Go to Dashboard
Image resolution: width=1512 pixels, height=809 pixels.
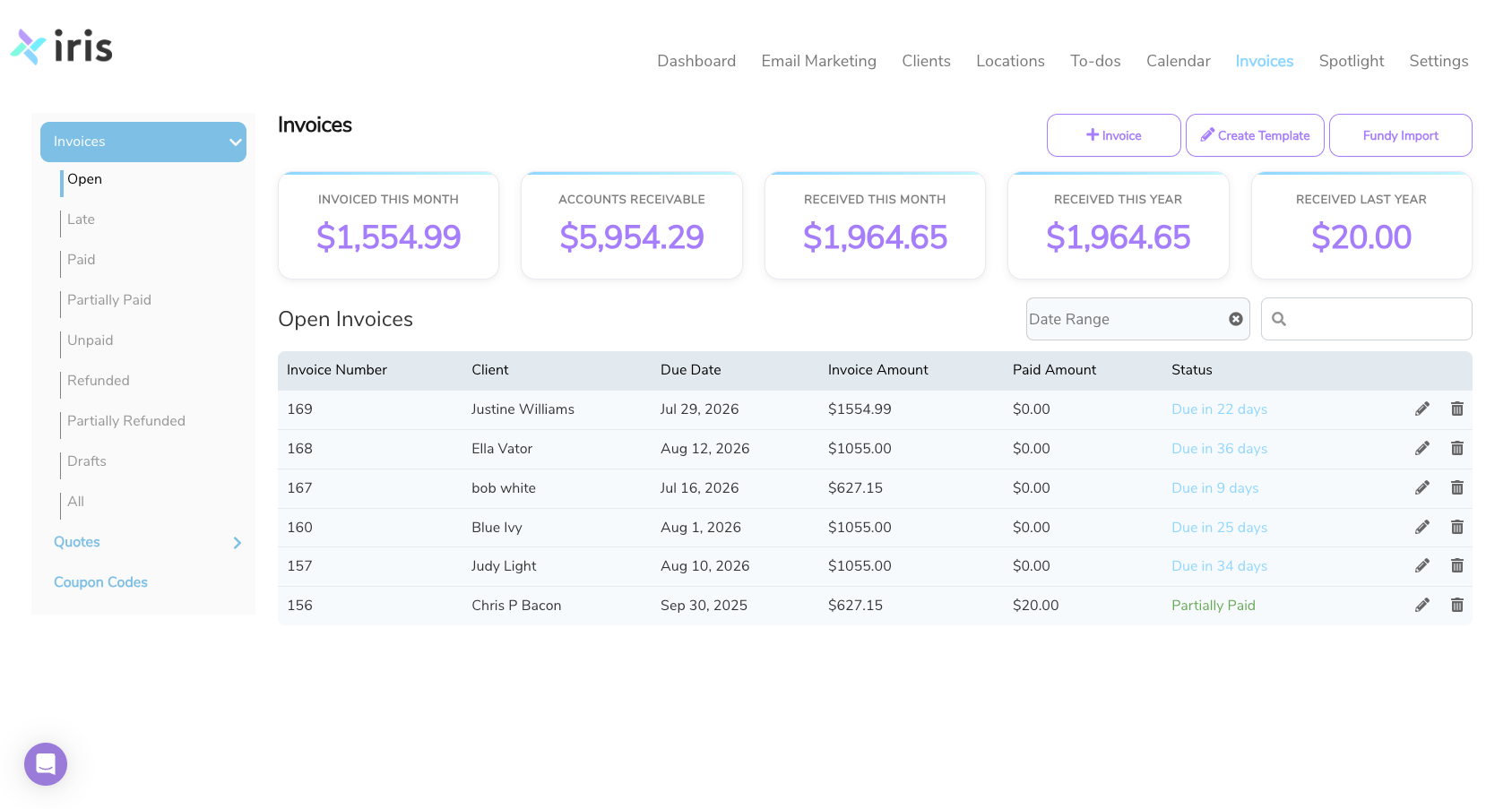[696, 61]
